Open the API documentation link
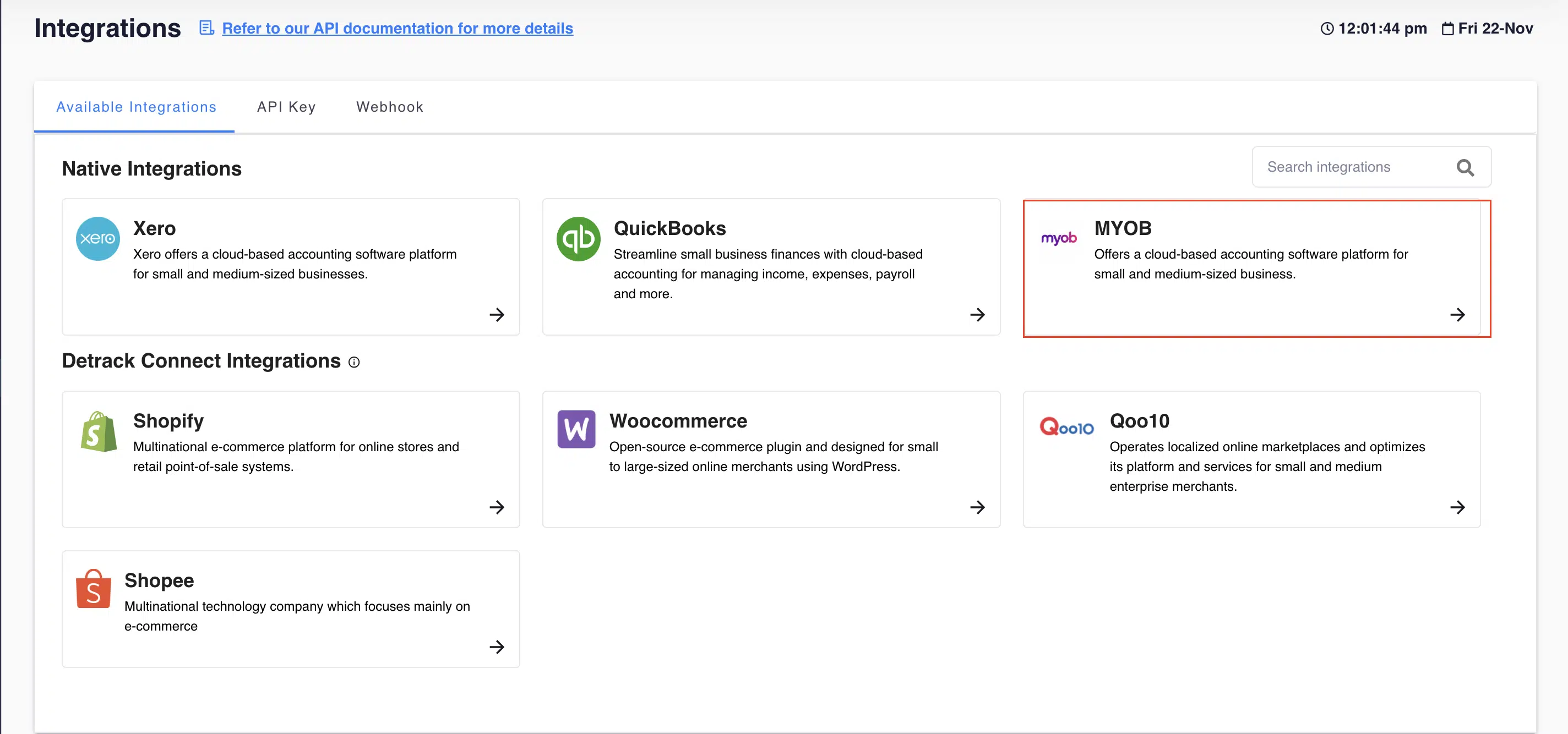The image size is (1568, 734). coord(397,28)
